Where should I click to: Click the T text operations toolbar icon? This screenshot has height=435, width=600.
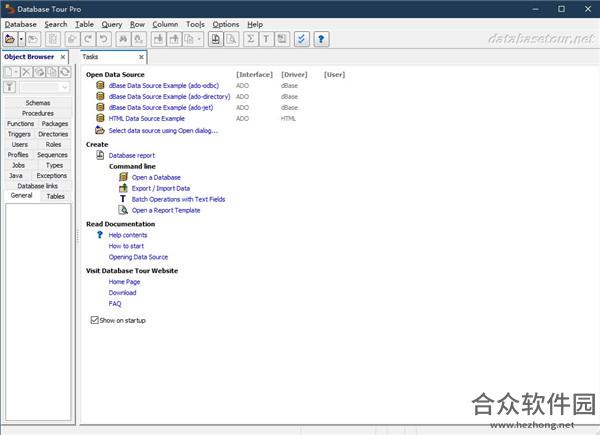[266, 39]
